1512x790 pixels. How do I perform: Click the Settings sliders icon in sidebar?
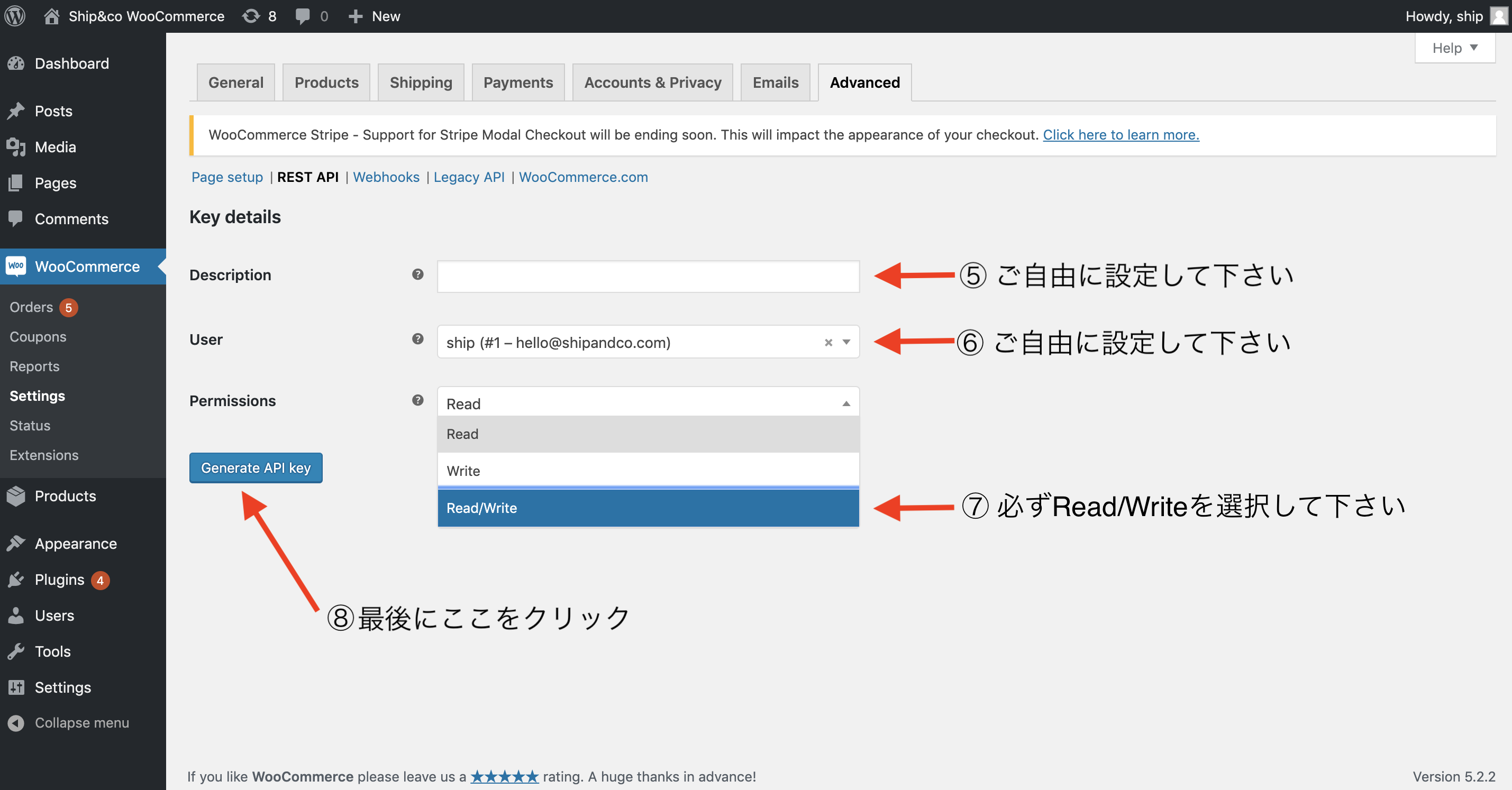[16, 687]
